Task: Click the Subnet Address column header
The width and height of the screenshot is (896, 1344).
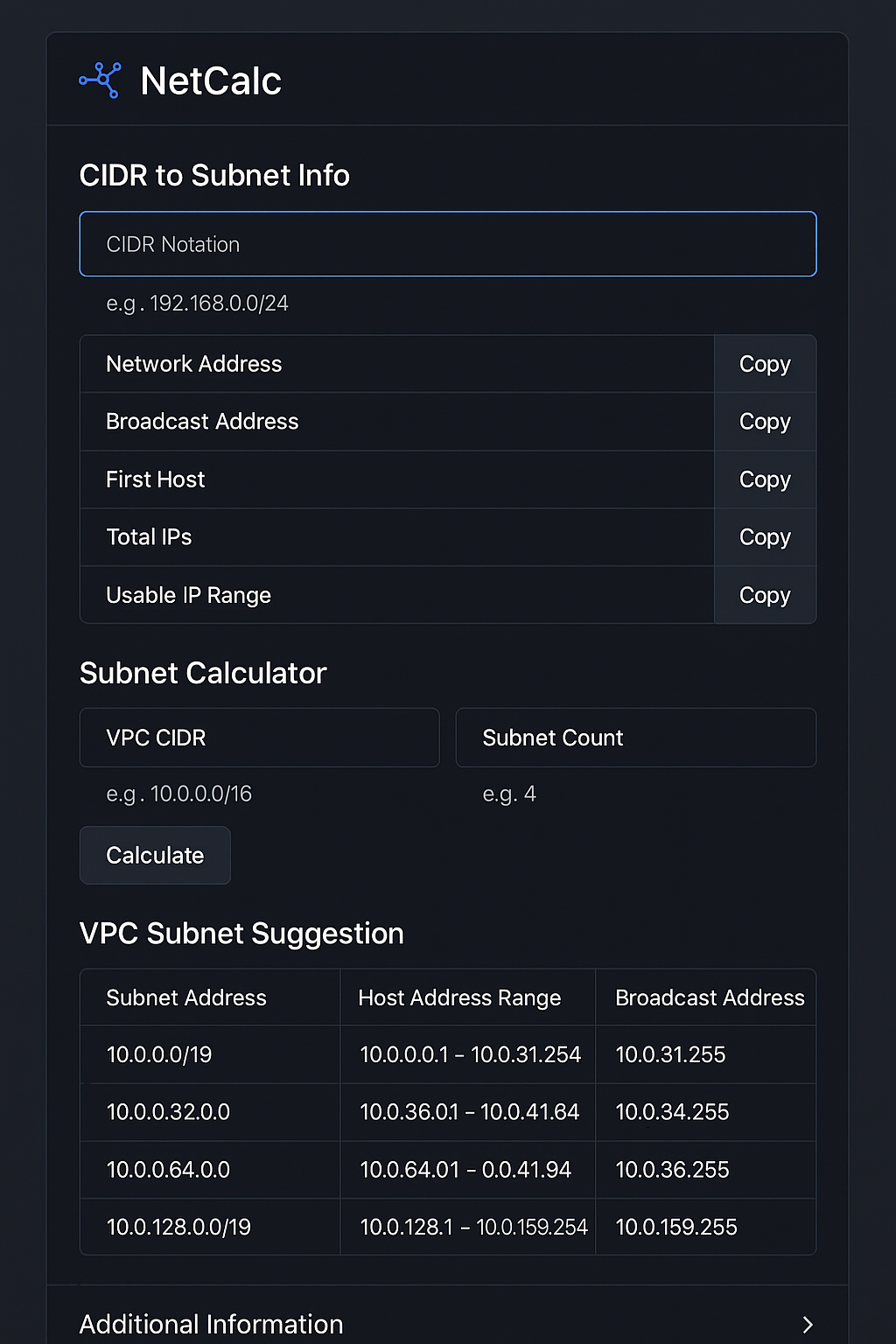Action: pos(186,997)
